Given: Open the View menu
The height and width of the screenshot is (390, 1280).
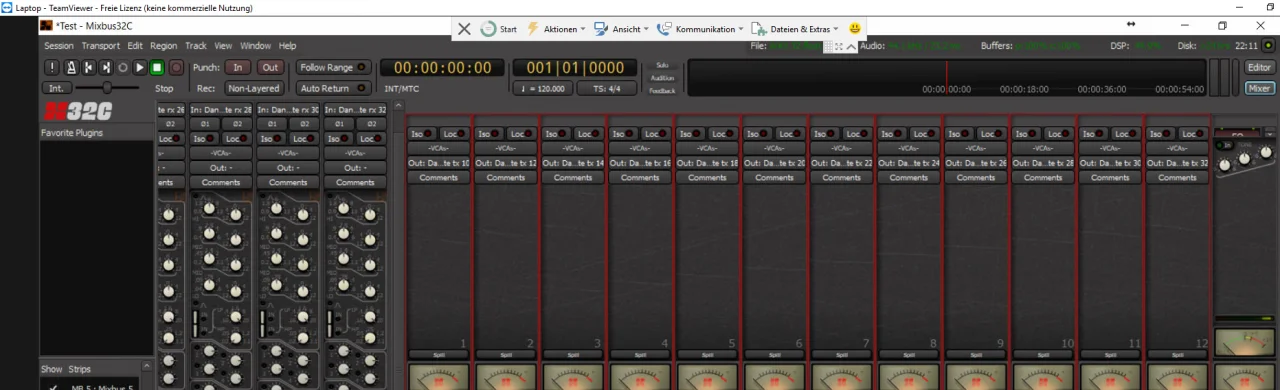Looking at the screenshot, I should (x=223, y=46).
